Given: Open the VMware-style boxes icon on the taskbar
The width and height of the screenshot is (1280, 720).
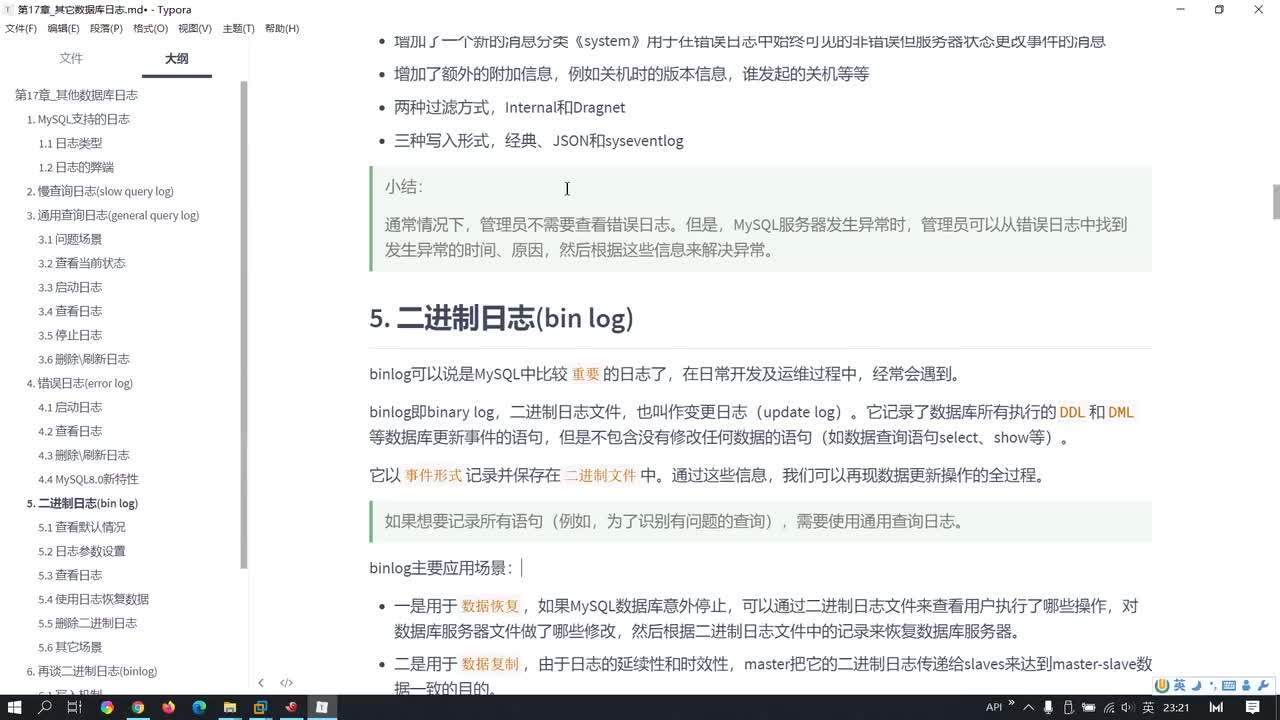Looking at the screenshot, I should [x=260, y=707].
